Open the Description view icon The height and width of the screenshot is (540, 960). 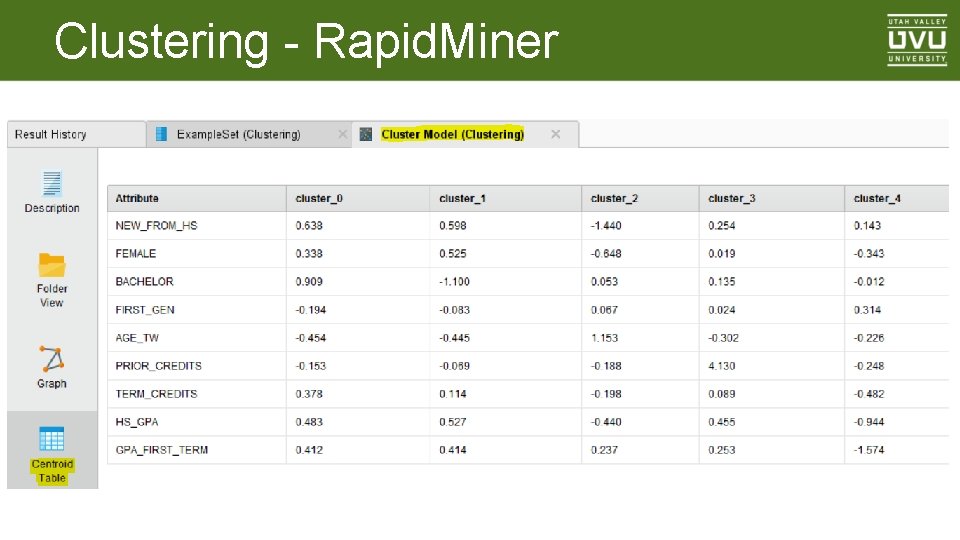tap(51, 183)
